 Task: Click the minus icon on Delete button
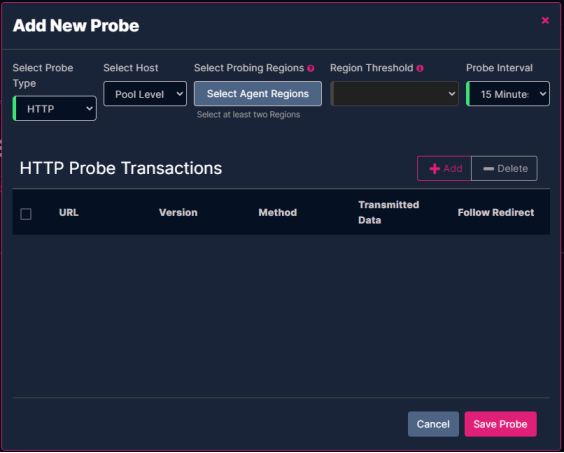coord(488,168)
